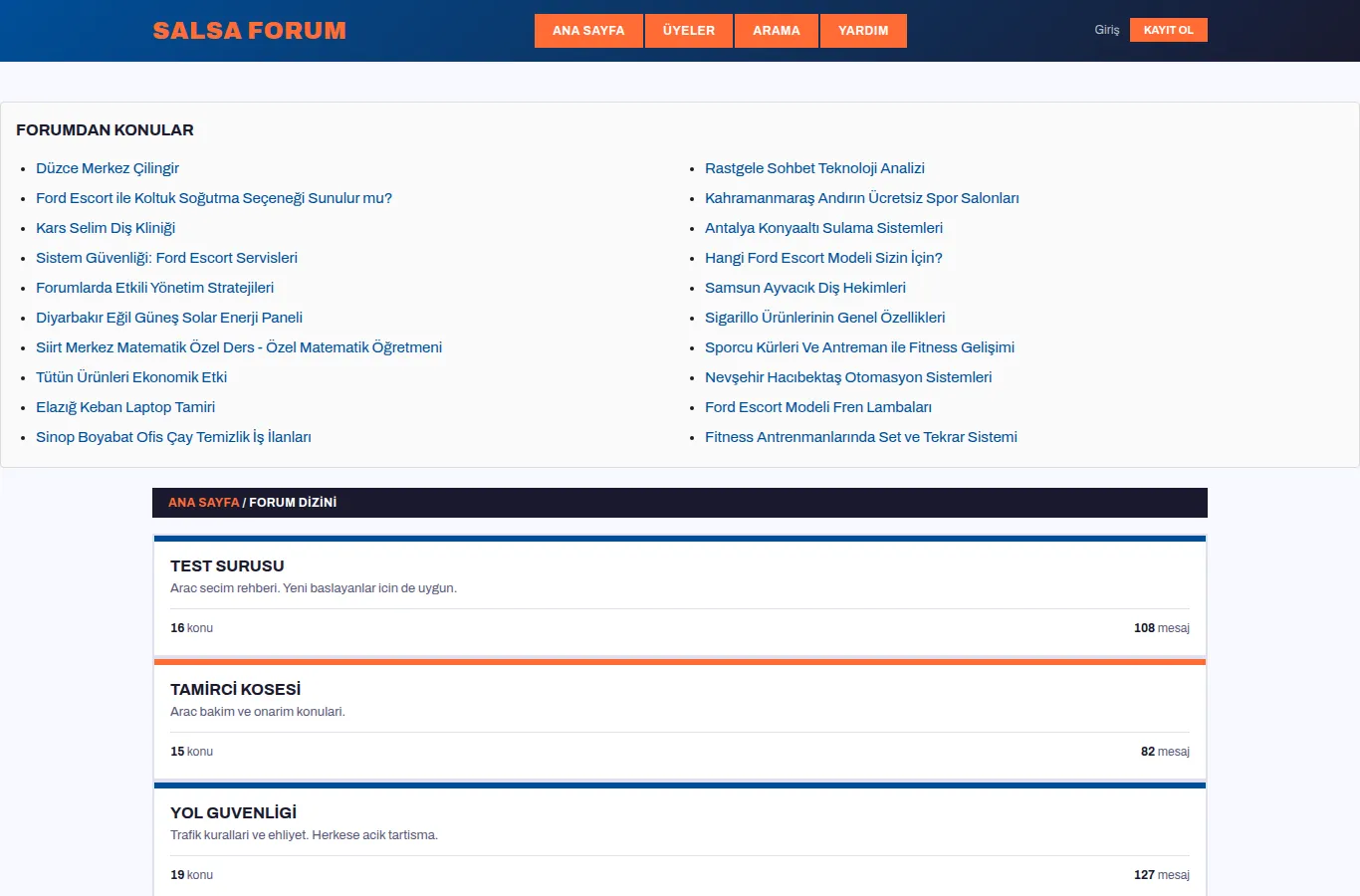Open Tütün Ürünleri Ekonomik Etki link
This screenshot has width=1360, height=896.
[131, 377]
